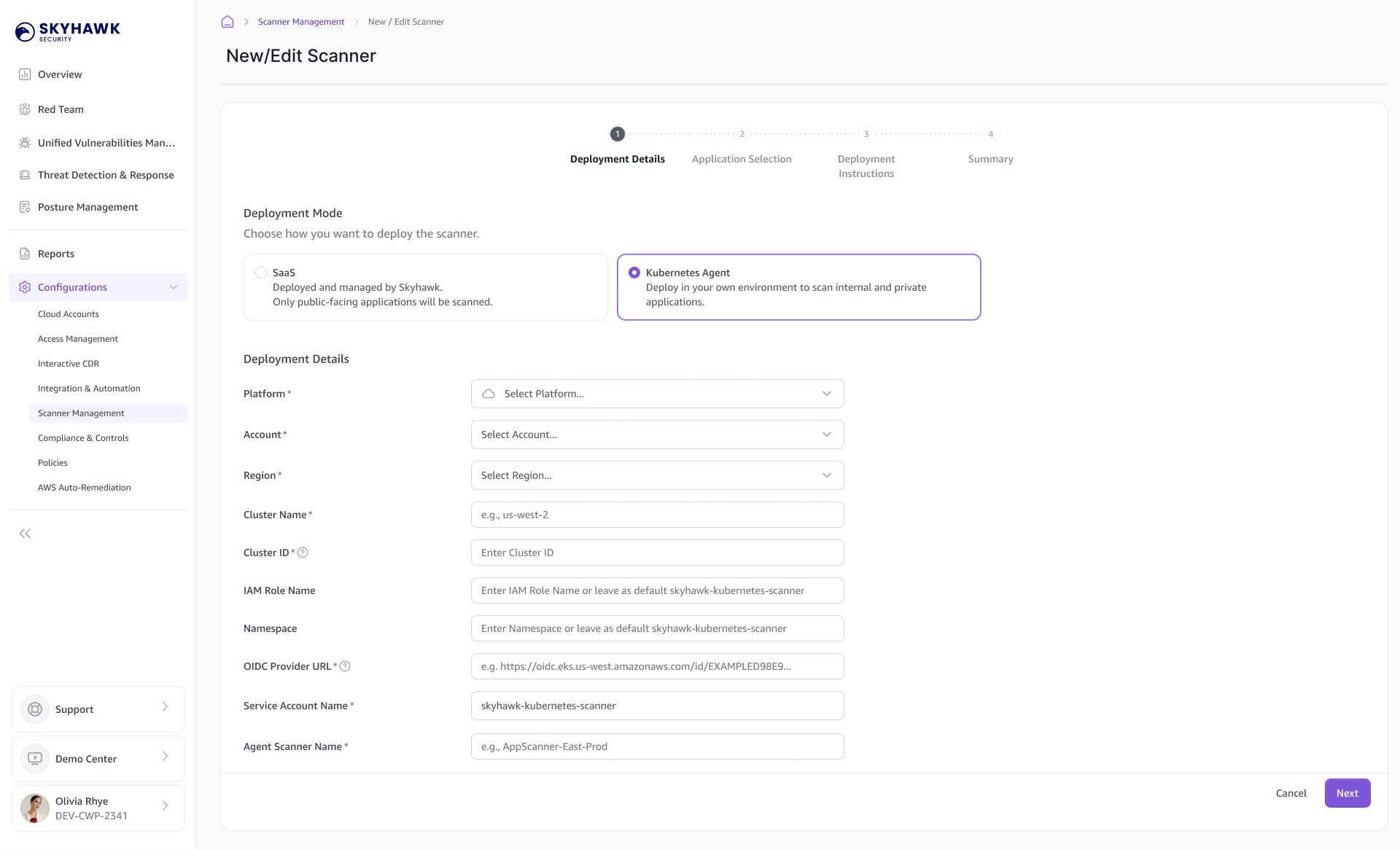Open the Overview chart icon
Viewport: 1400px width, 850px height.
pyautogui.click(x=25, y=74)
